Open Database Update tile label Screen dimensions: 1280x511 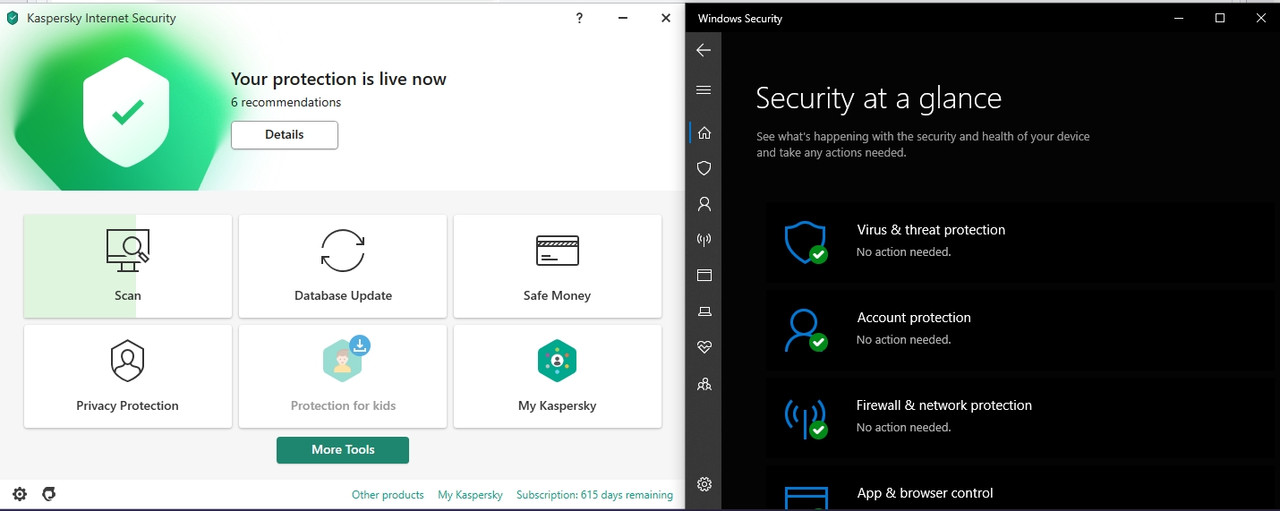click(343, 296)
